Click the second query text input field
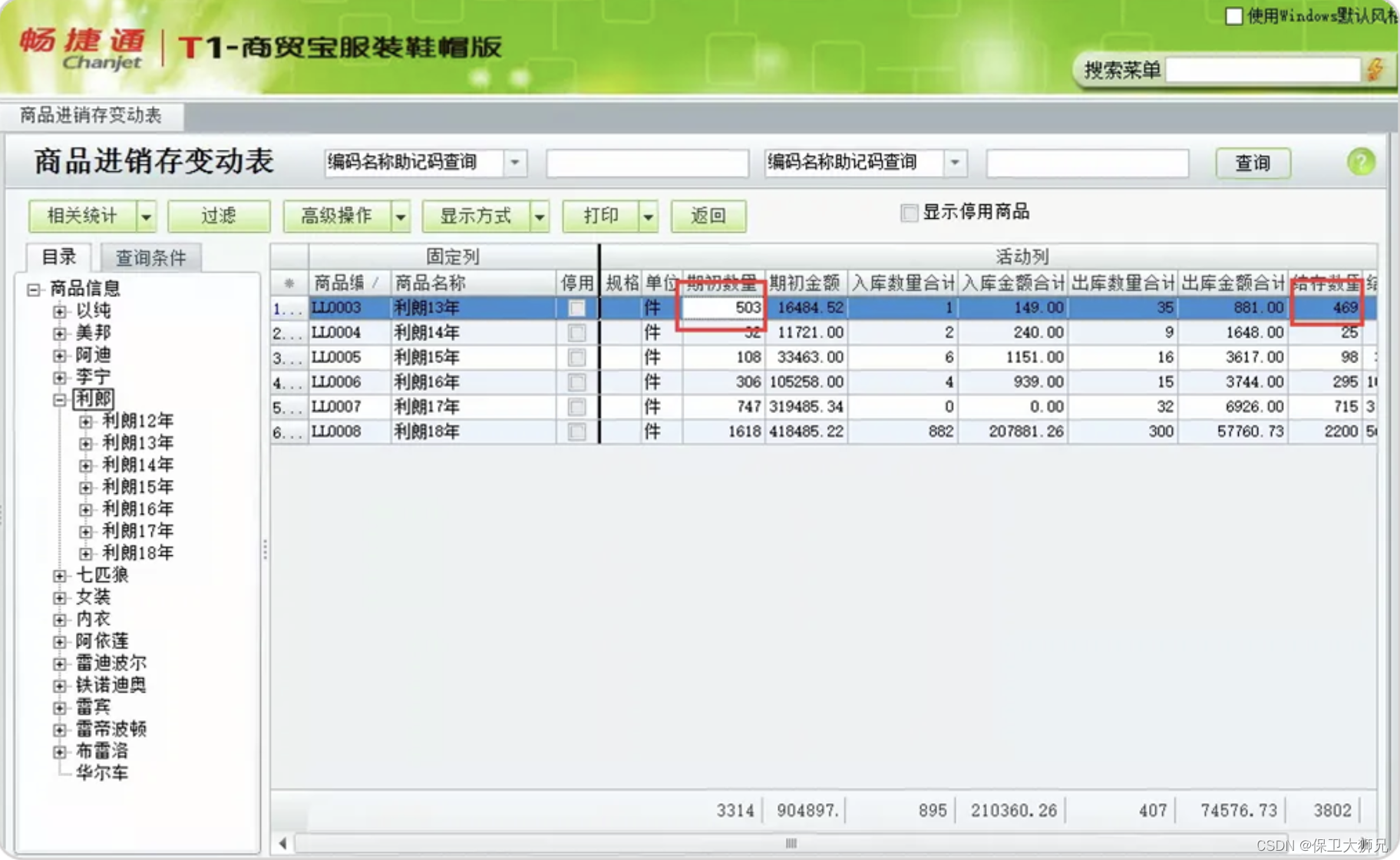The height and width of the screenshot is (860, 1400). 1088,164
